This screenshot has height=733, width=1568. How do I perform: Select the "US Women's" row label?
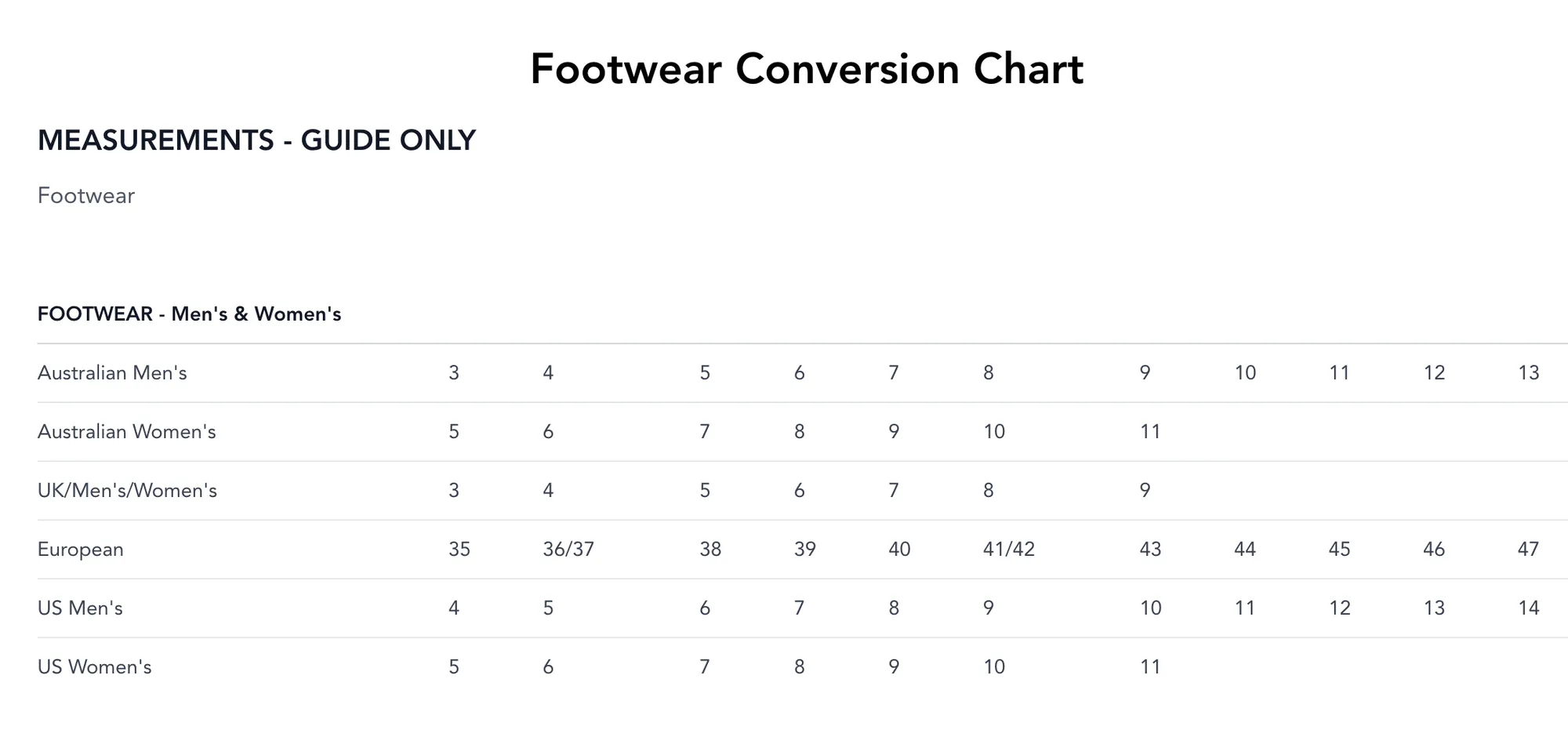pos(94,667)
